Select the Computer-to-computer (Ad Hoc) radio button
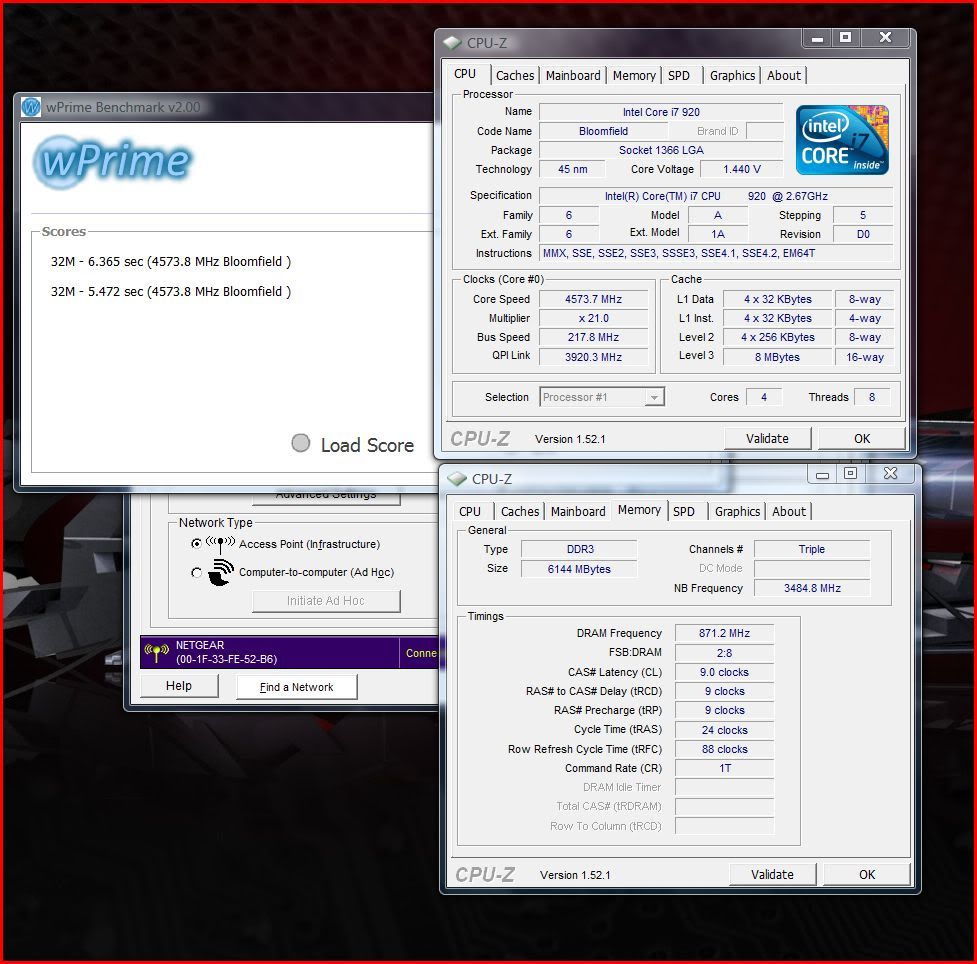 click(195, 570)
